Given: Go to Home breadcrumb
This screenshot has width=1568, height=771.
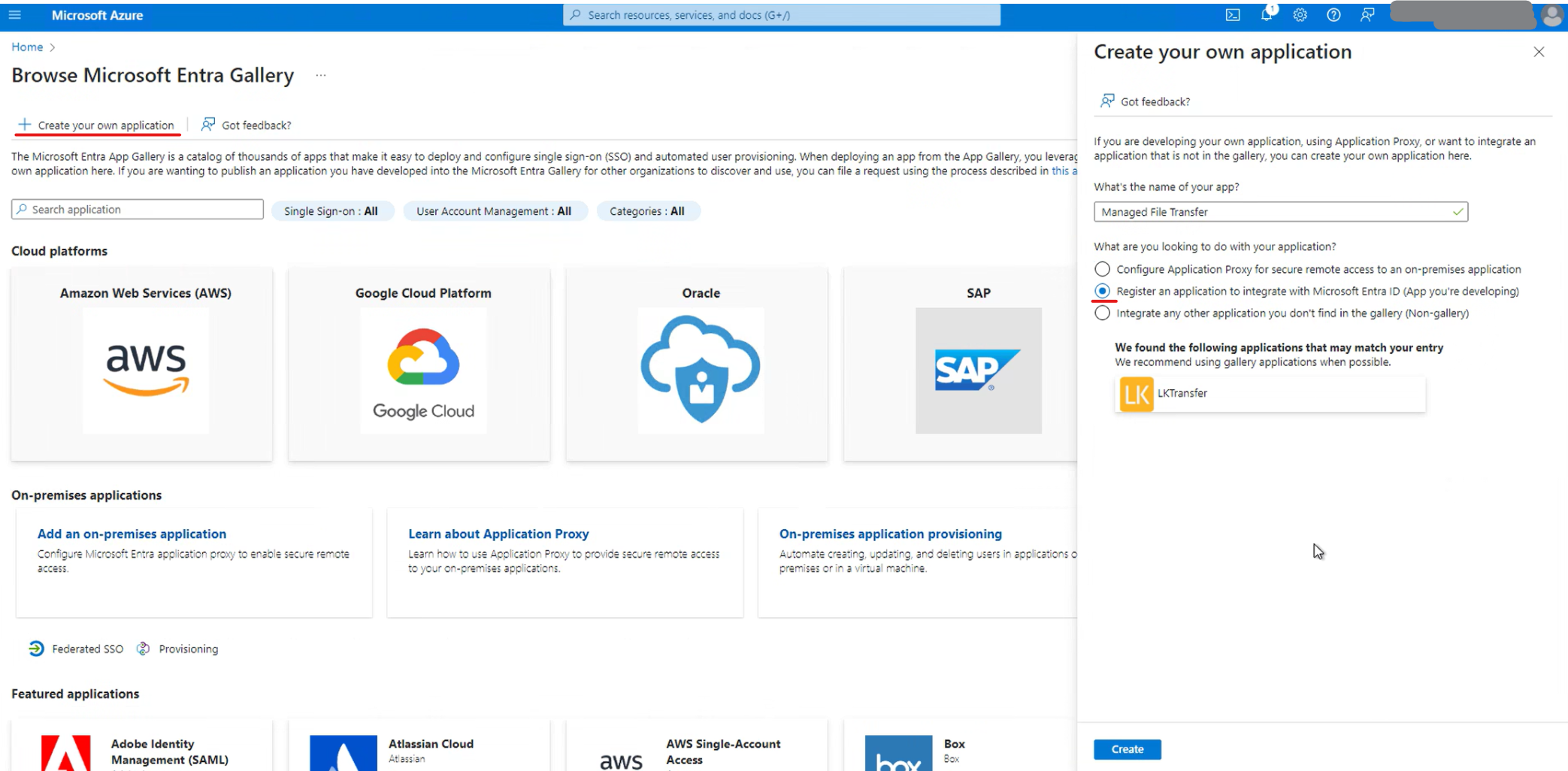Looking at the screenshot, I should tap(27, 47).
